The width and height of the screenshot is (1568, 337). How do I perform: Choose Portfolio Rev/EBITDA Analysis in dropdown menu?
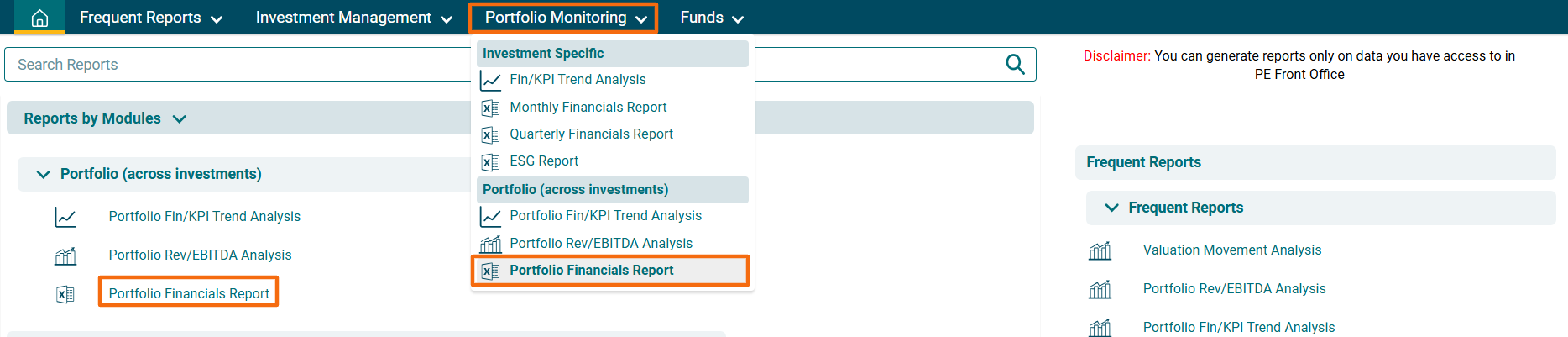click(601, 244)
